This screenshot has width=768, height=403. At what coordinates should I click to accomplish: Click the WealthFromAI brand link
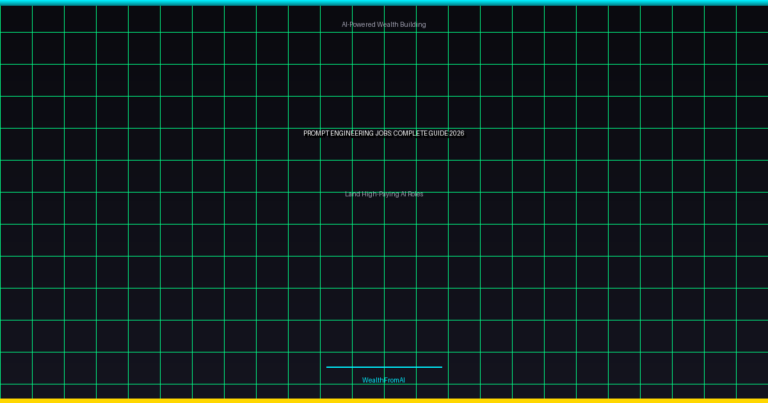(384, 380)
